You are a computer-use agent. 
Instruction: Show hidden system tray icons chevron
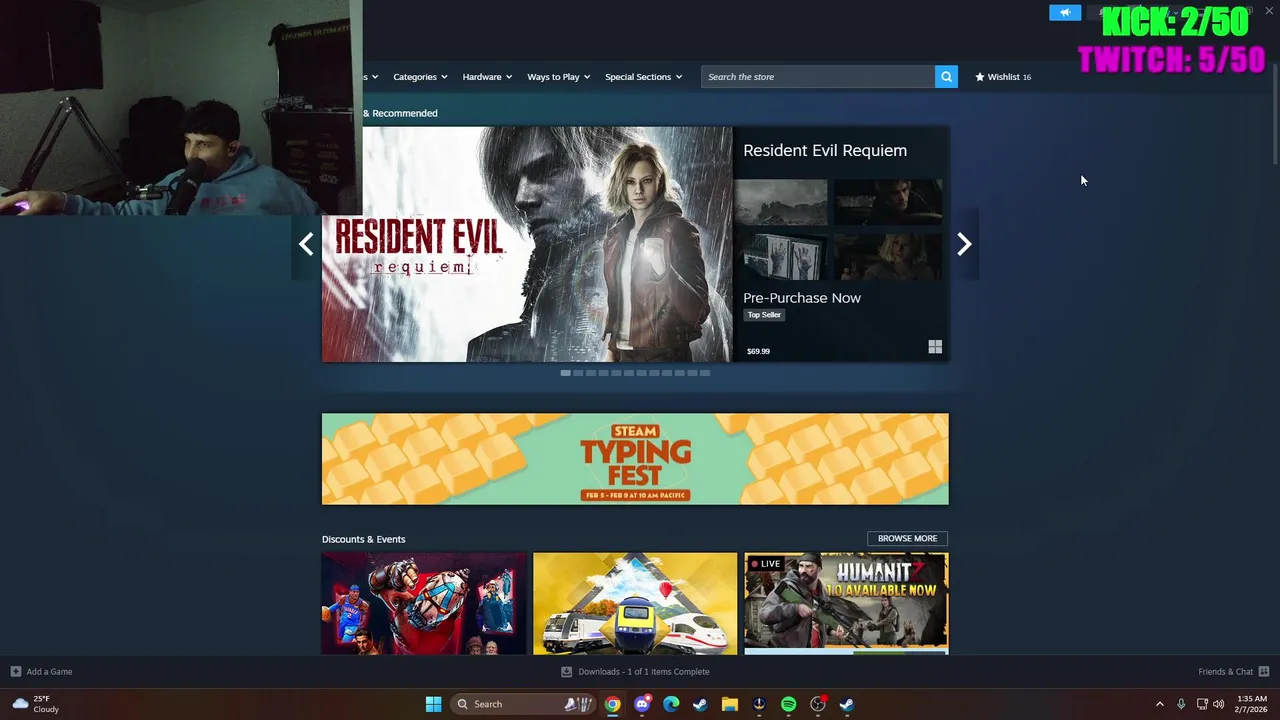(x=1159, y=704)
